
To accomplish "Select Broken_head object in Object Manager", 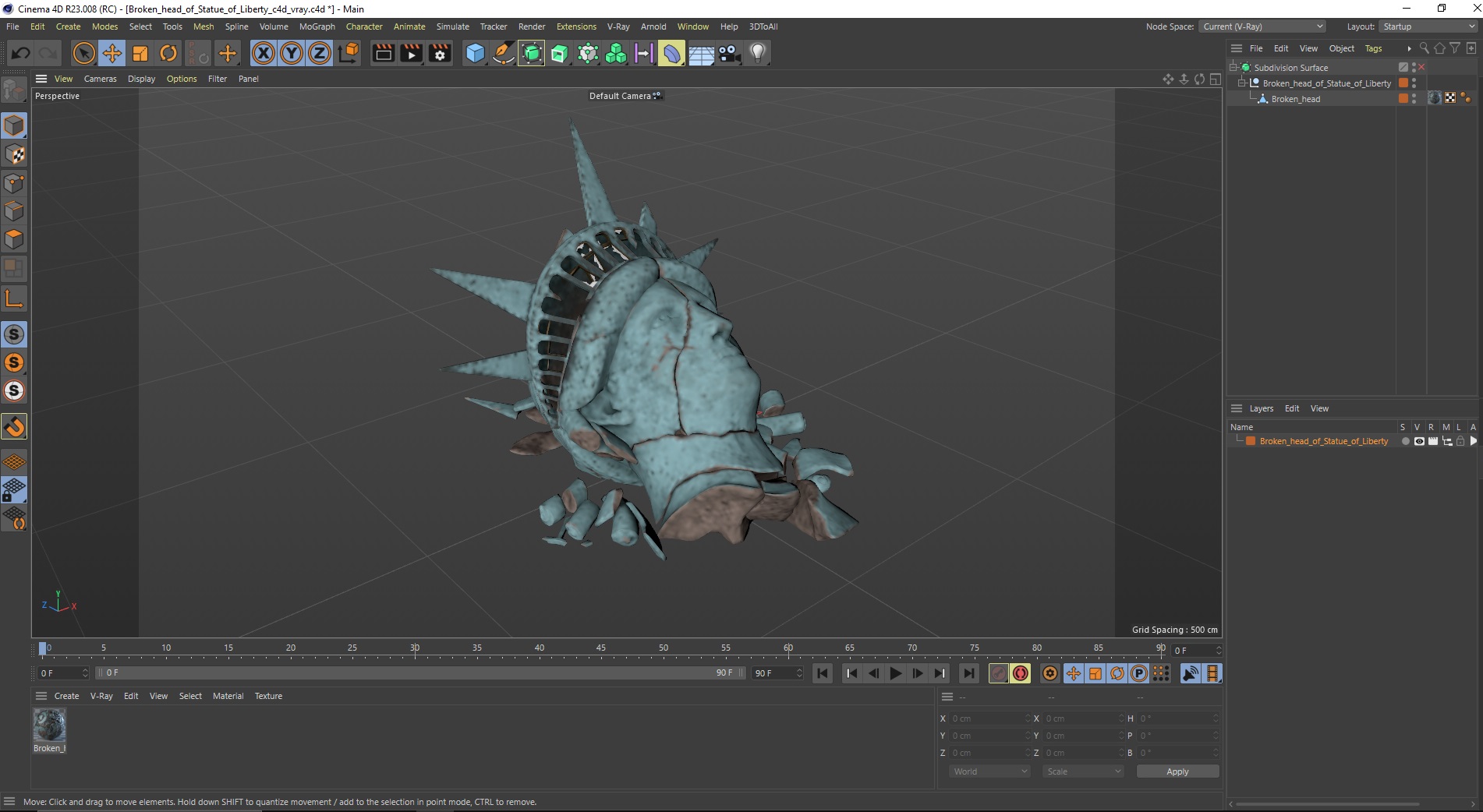I will (x=1295, y=99).
